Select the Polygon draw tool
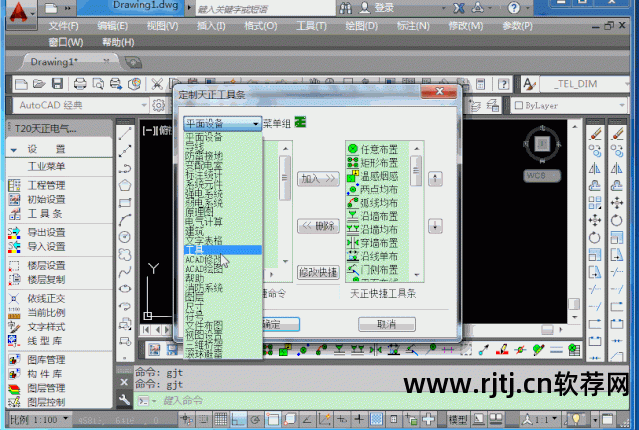Viewport: 639px width, 430px height. 125,185
